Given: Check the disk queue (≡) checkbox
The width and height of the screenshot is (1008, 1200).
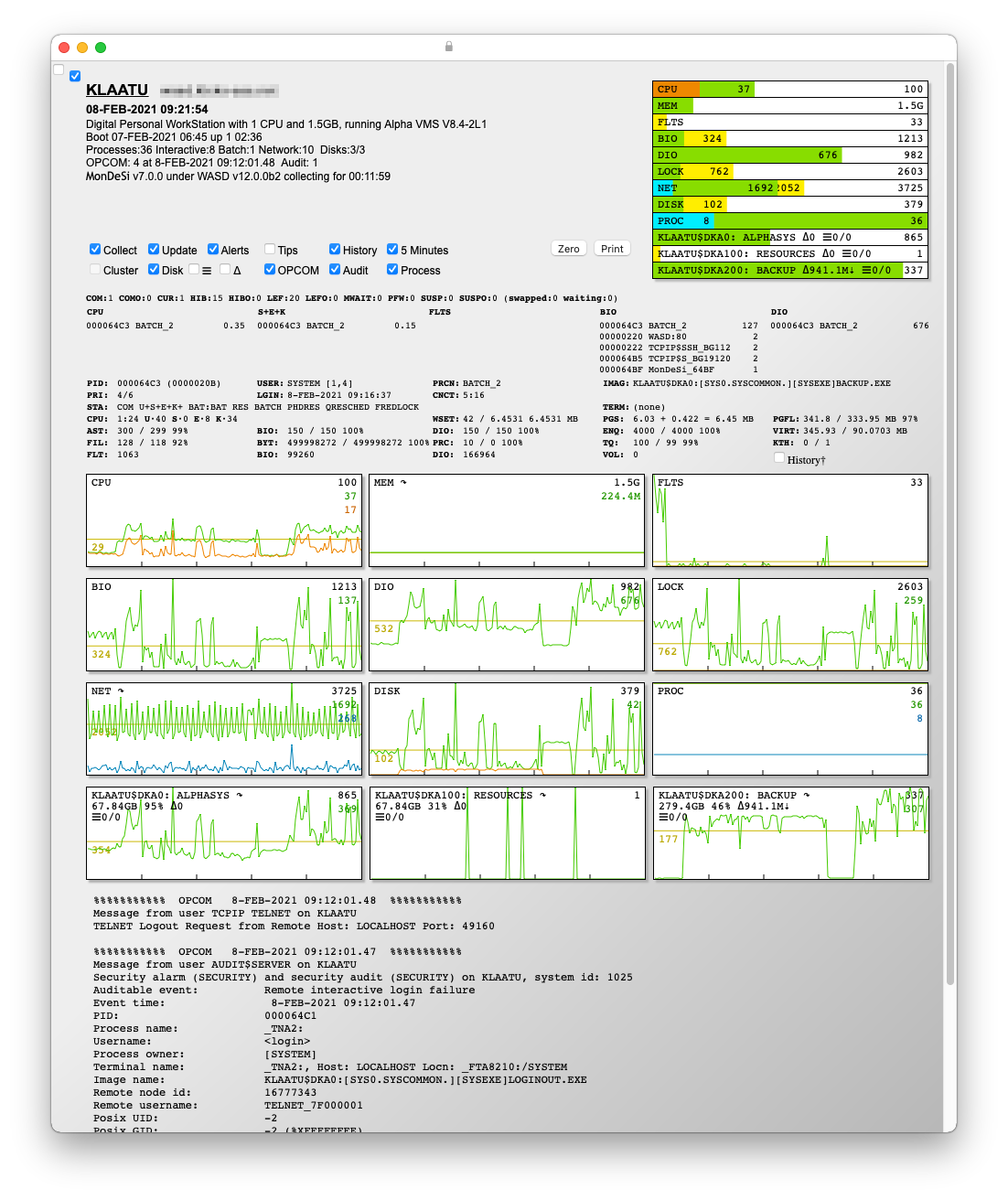Looking at the screenshot, I should (x=194, y=269).
